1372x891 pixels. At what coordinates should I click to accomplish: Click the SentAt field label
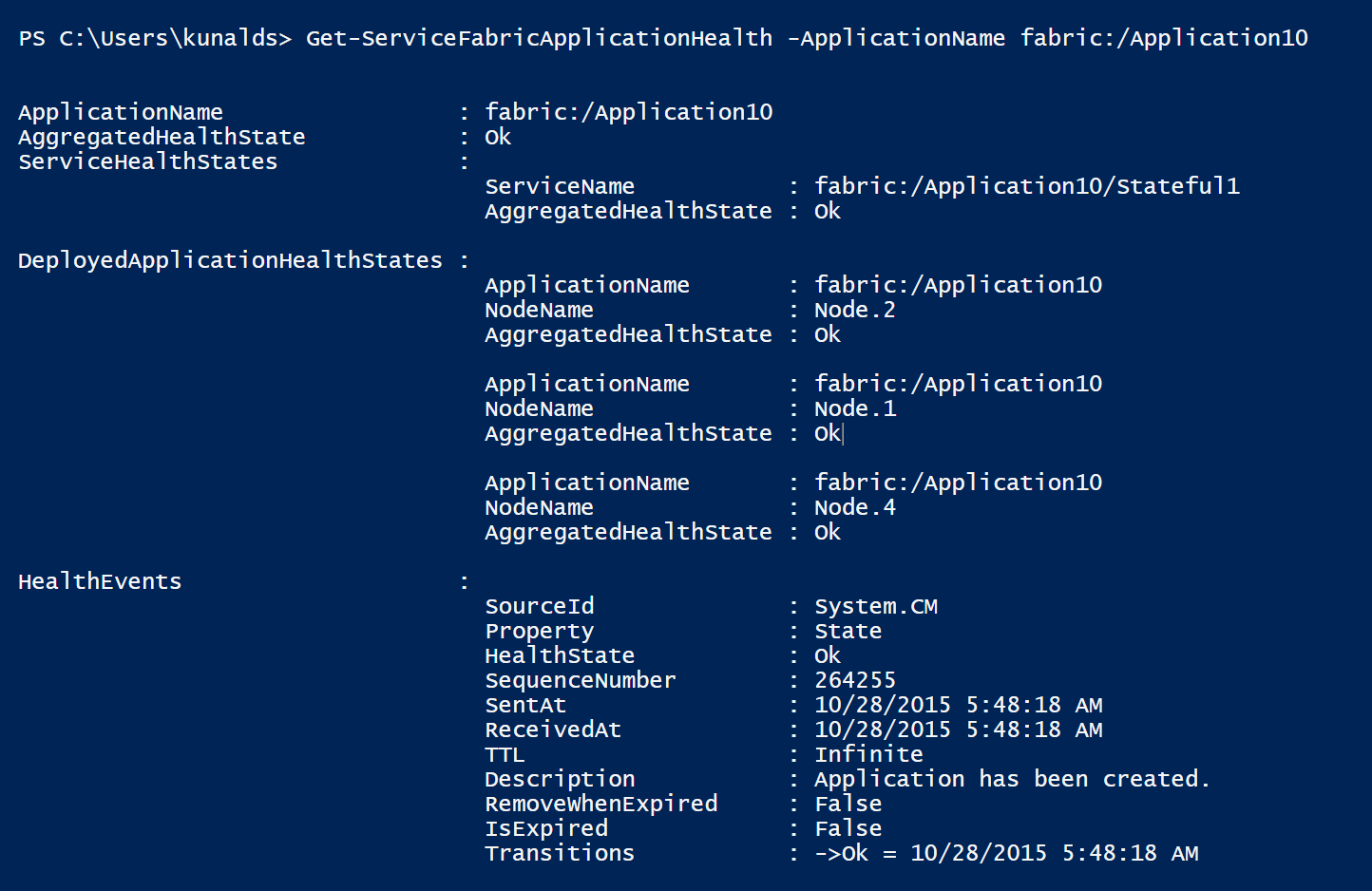pyautogui.click(x=525, y=705)
